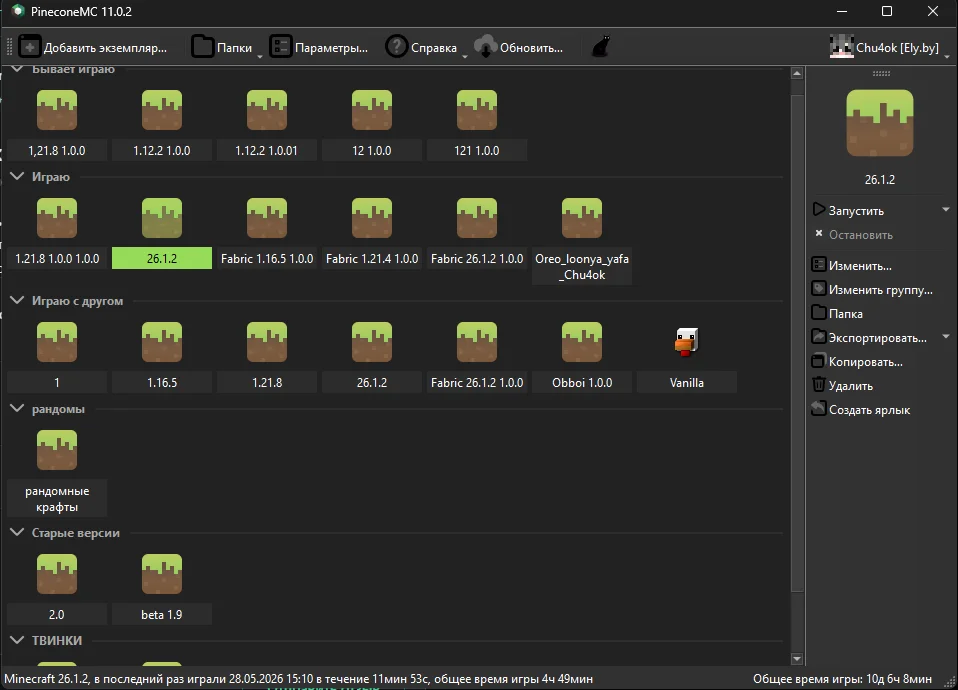Collapse the Играю с другом group
958x690 pixels.
point(17,301)
